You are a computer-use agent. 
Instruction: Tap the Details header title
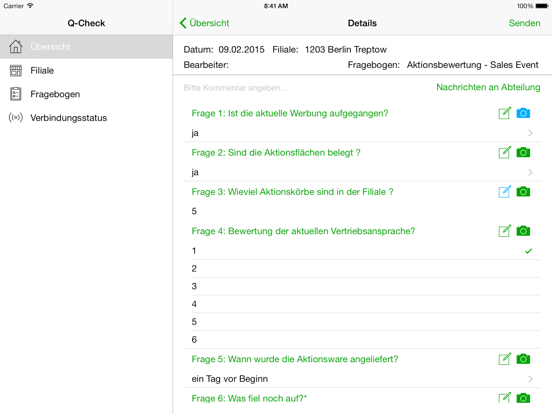tap(362, 23)
